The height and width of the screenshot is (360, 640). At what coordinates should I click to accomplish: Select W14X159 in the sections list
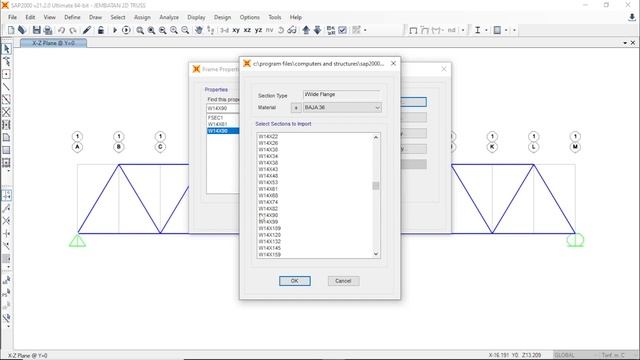[269, 254]
